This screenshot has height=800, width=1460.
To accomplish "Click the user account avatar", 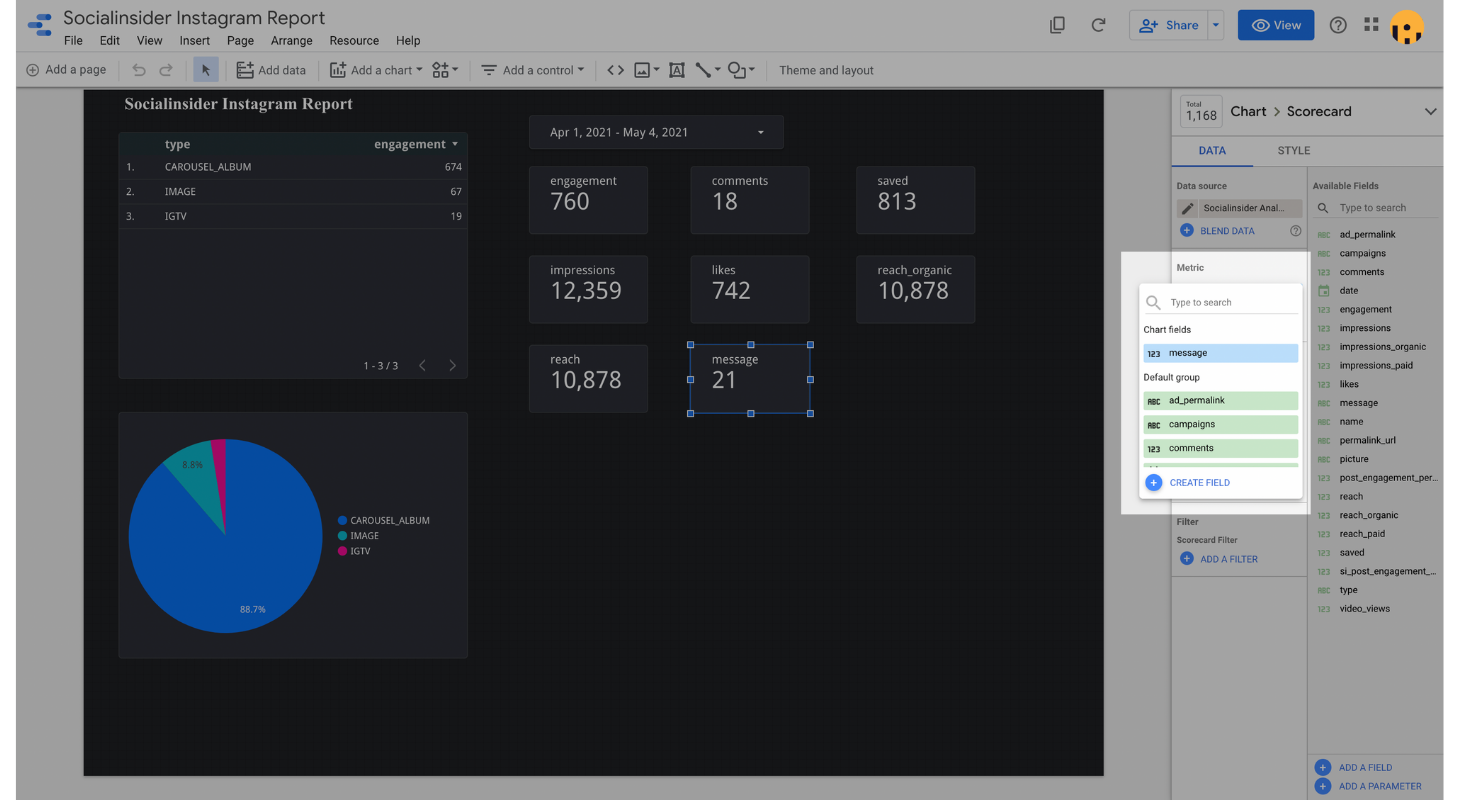I will (x=1407, y=26).
